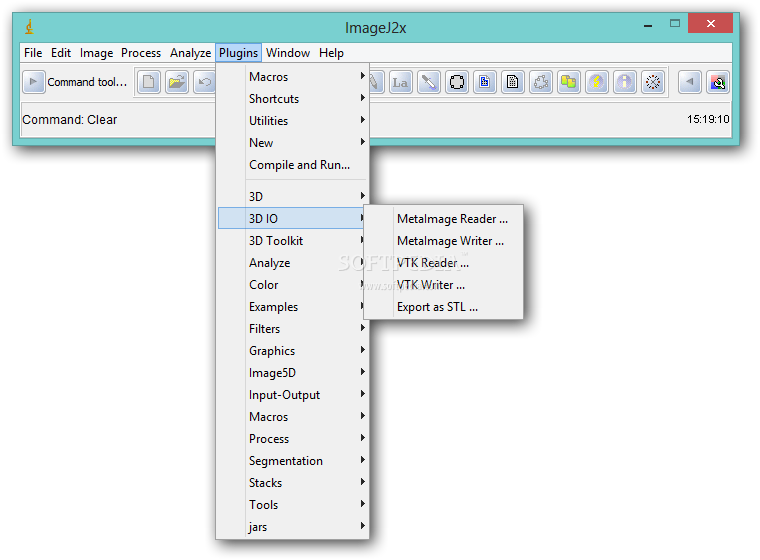The width and height of the screenshot is (760, 560).
Task: Expand the Graphics submenu
Action: pos(292,351)
